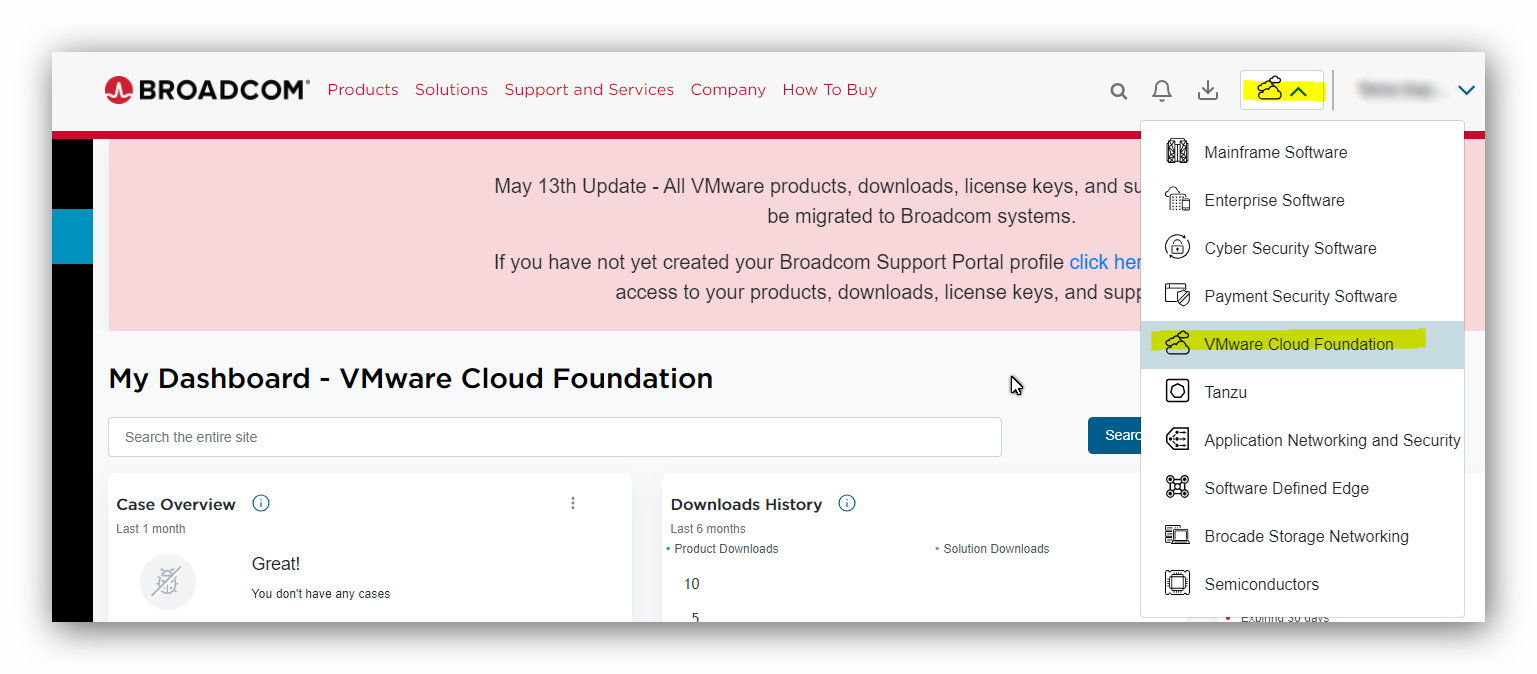Open the notifications bell icon
The height and width of the screenshot is (674, 1537).
click(x=1162, y=91)
